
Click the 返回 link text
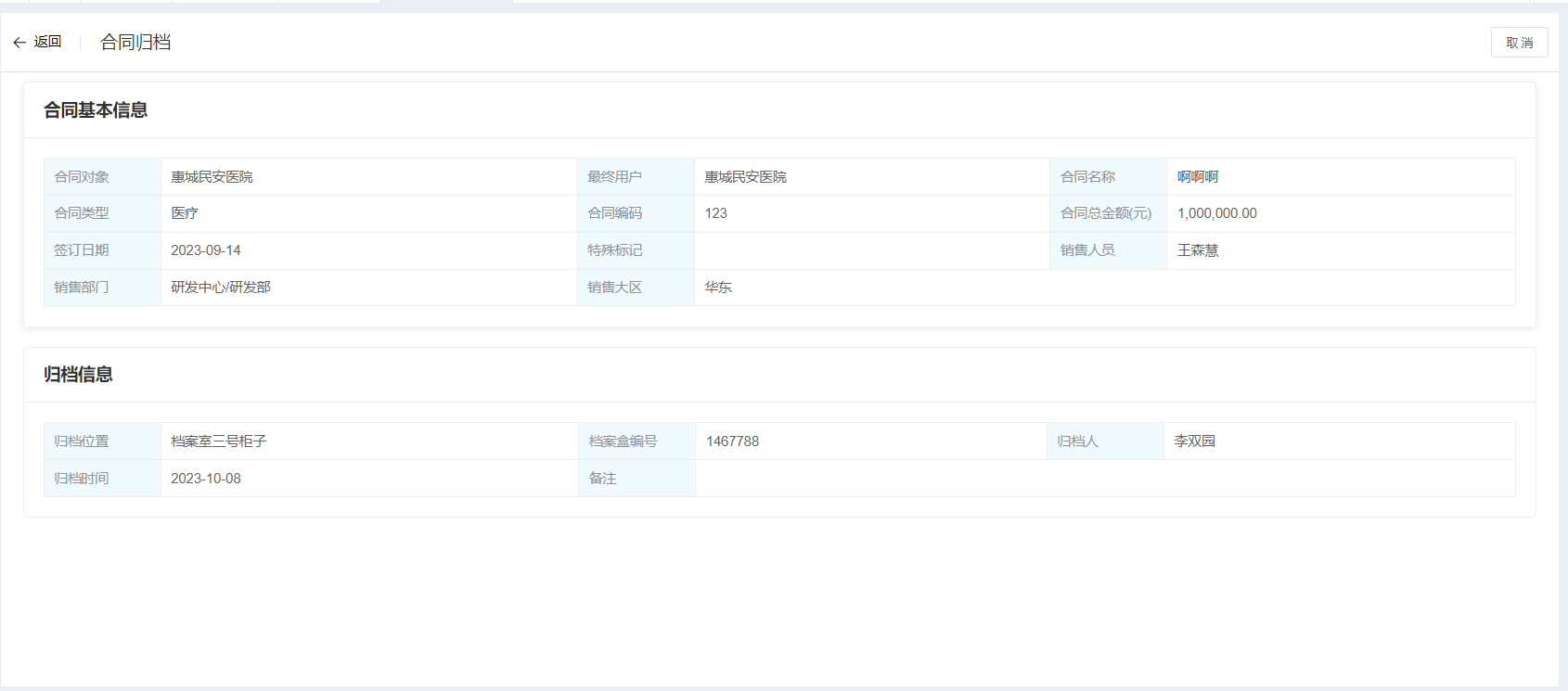(x=48, y=42)
